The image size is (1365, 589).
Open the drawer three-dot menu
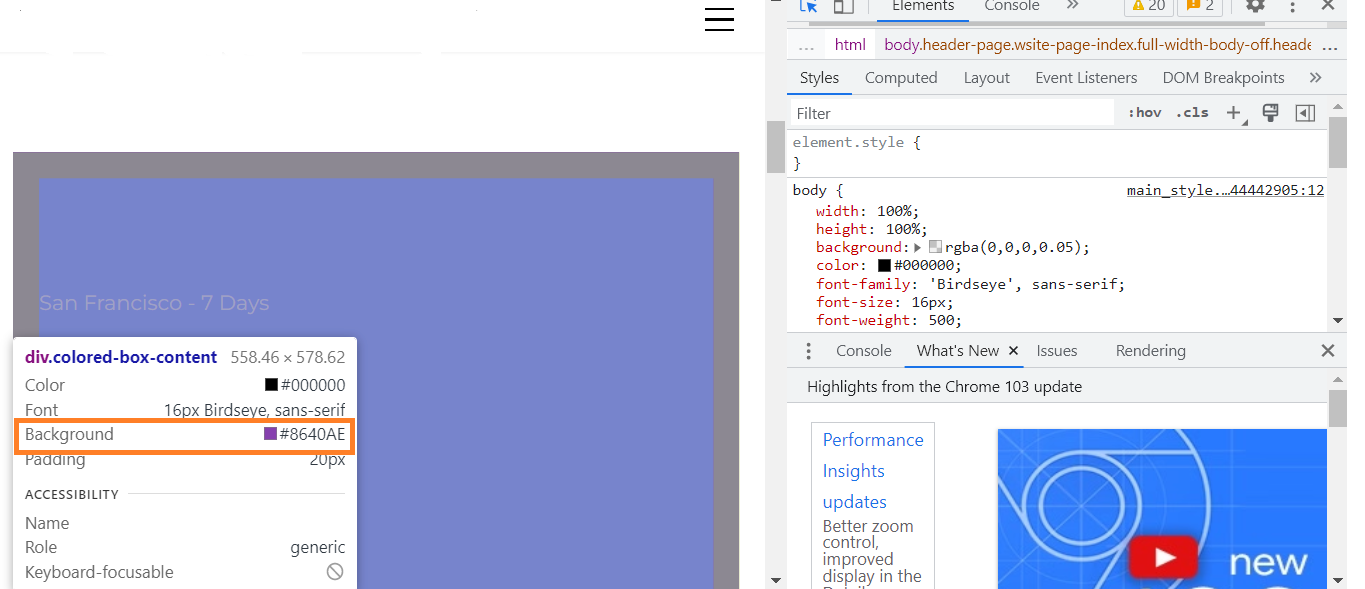pos(809,351)
